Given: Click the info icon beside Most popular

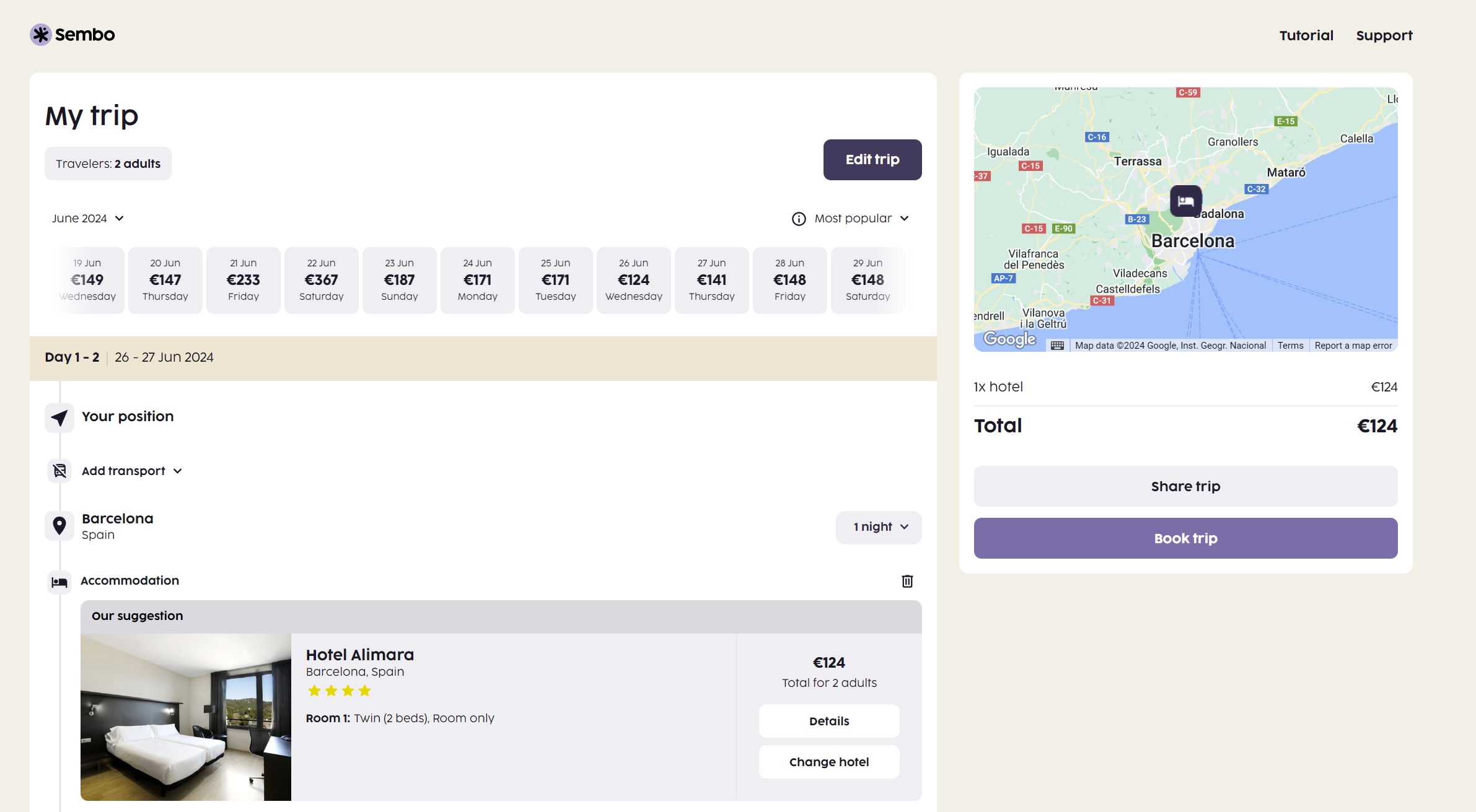Looking at the screenshot, I should click(x=799, y=219).
